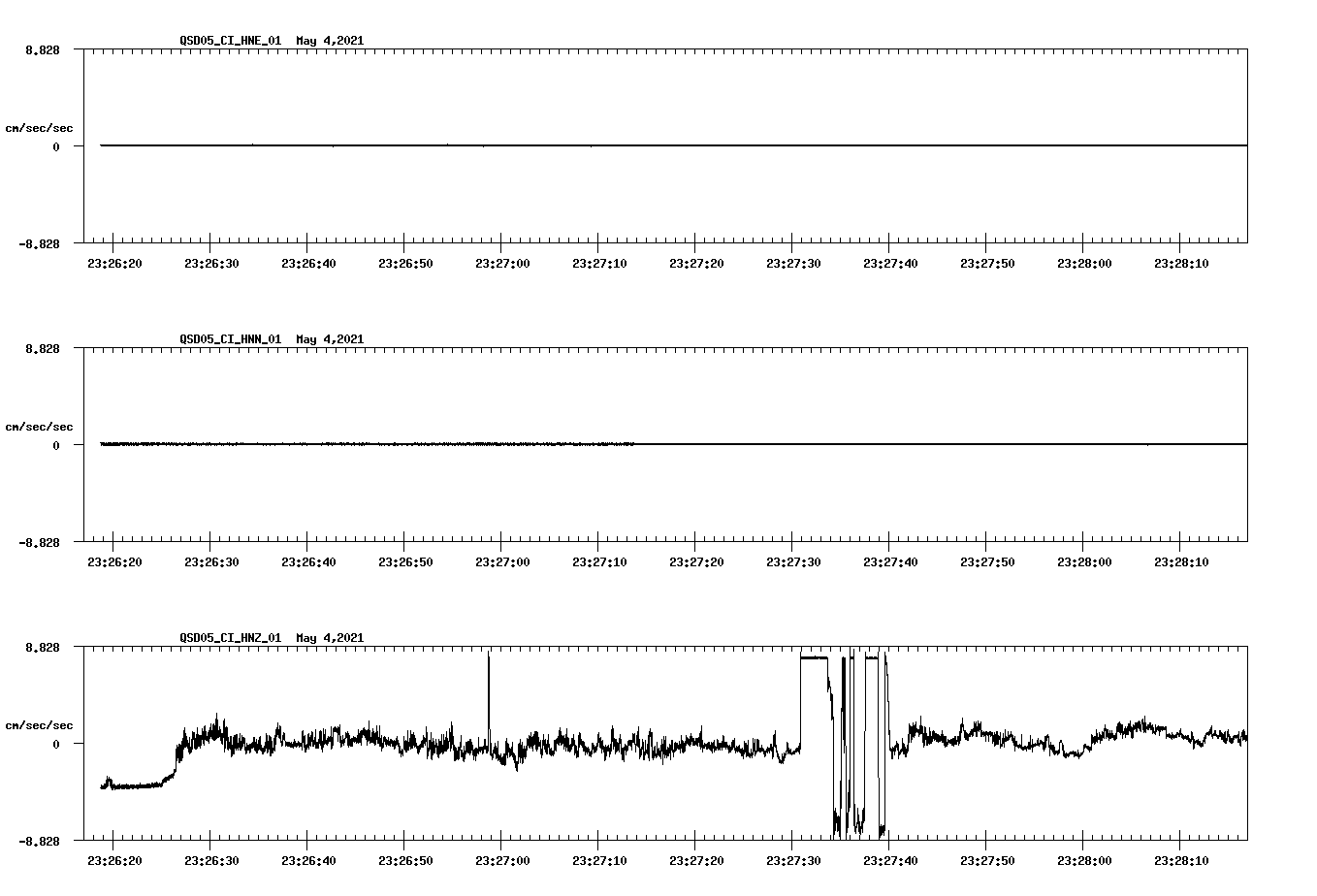Select the QSD05_CI_HNZ_01 channel title
The height and width of the screenshot is (896, 1317).
[229, 639]
